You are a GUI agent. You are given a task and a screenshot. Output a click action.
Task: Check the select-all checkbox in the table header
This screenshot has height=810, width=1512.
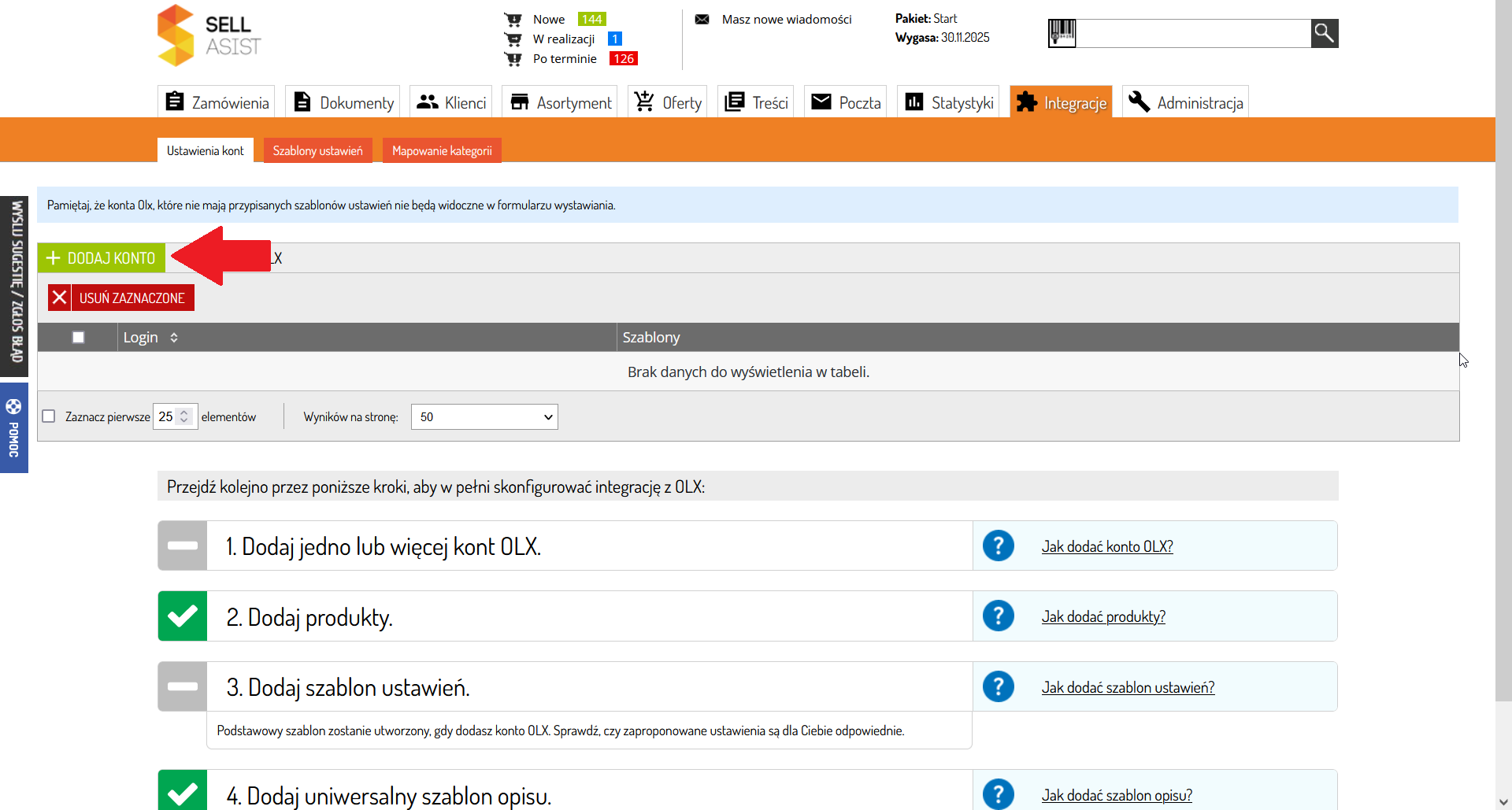tap(78, 337)
